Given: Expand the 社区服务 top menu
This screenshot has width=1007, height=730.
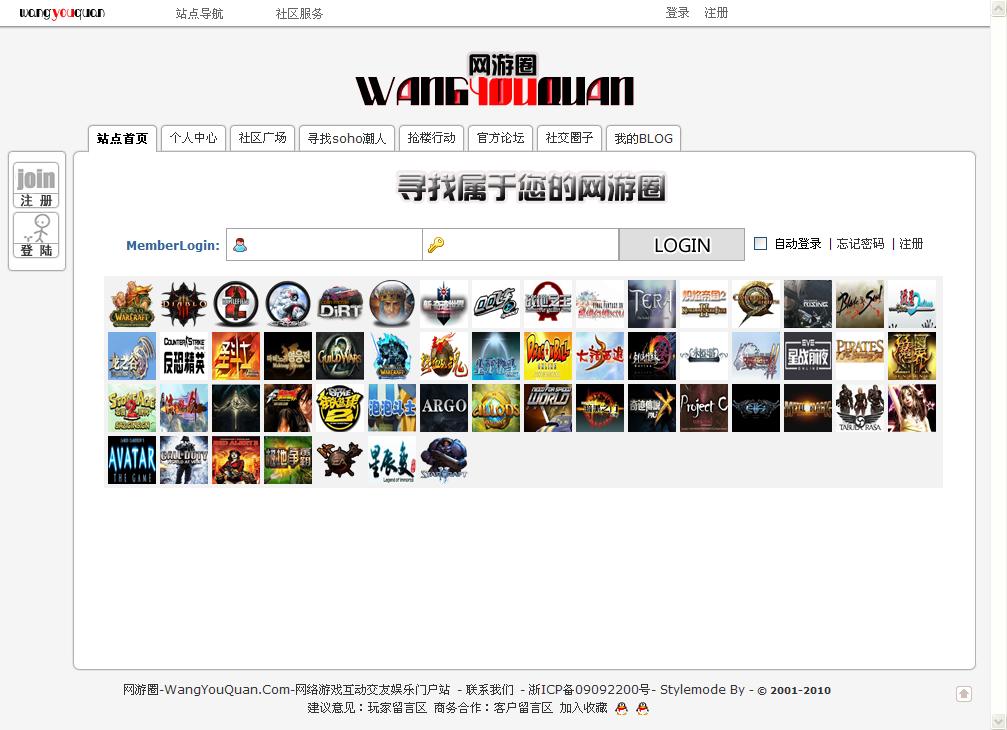Looking at the screenshot, I should [299, 13].
